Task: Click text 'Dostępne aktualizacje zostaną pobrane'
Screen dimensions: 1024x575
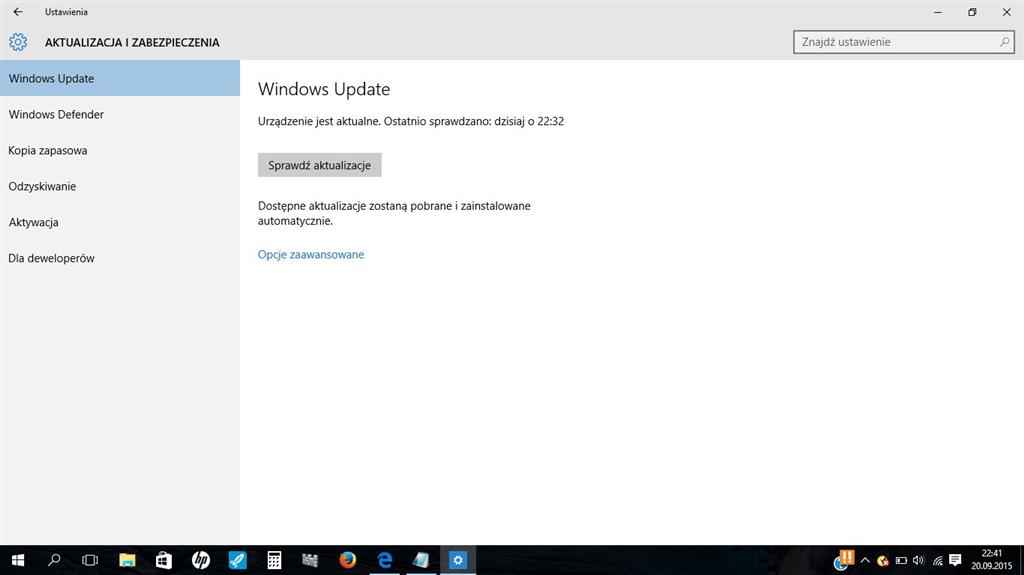Action: click(x=355, y=206)
